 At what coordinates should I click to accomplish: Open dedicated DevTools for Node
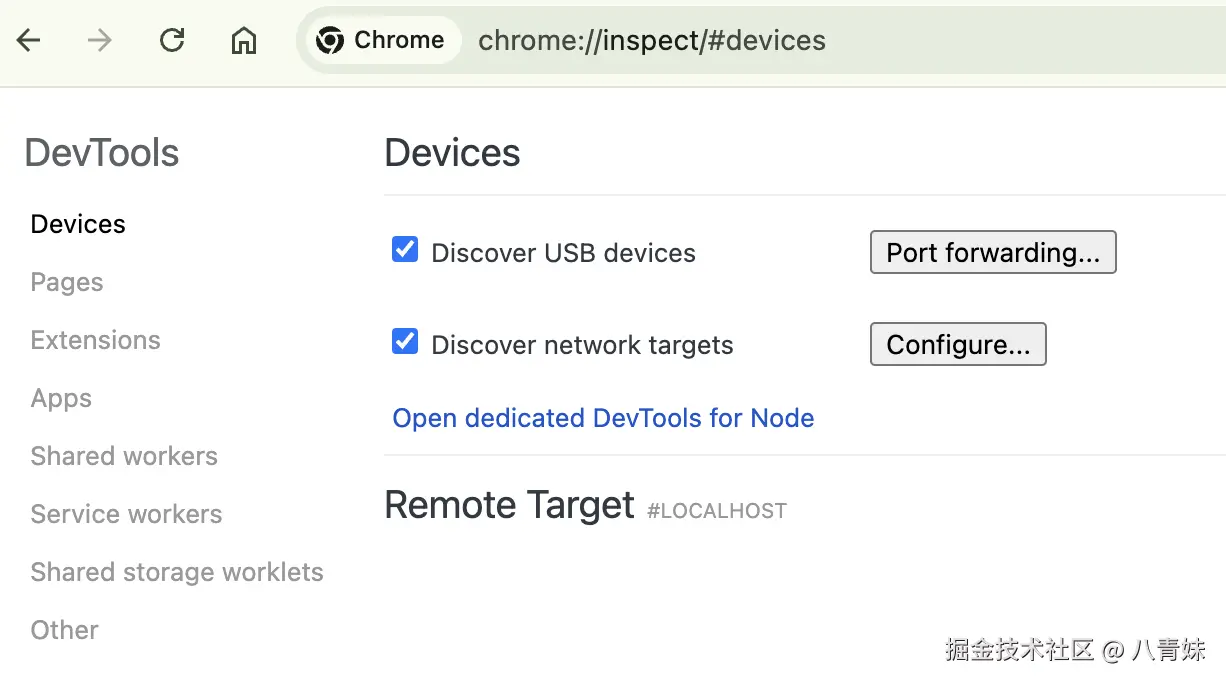click(x=603, y=418)
